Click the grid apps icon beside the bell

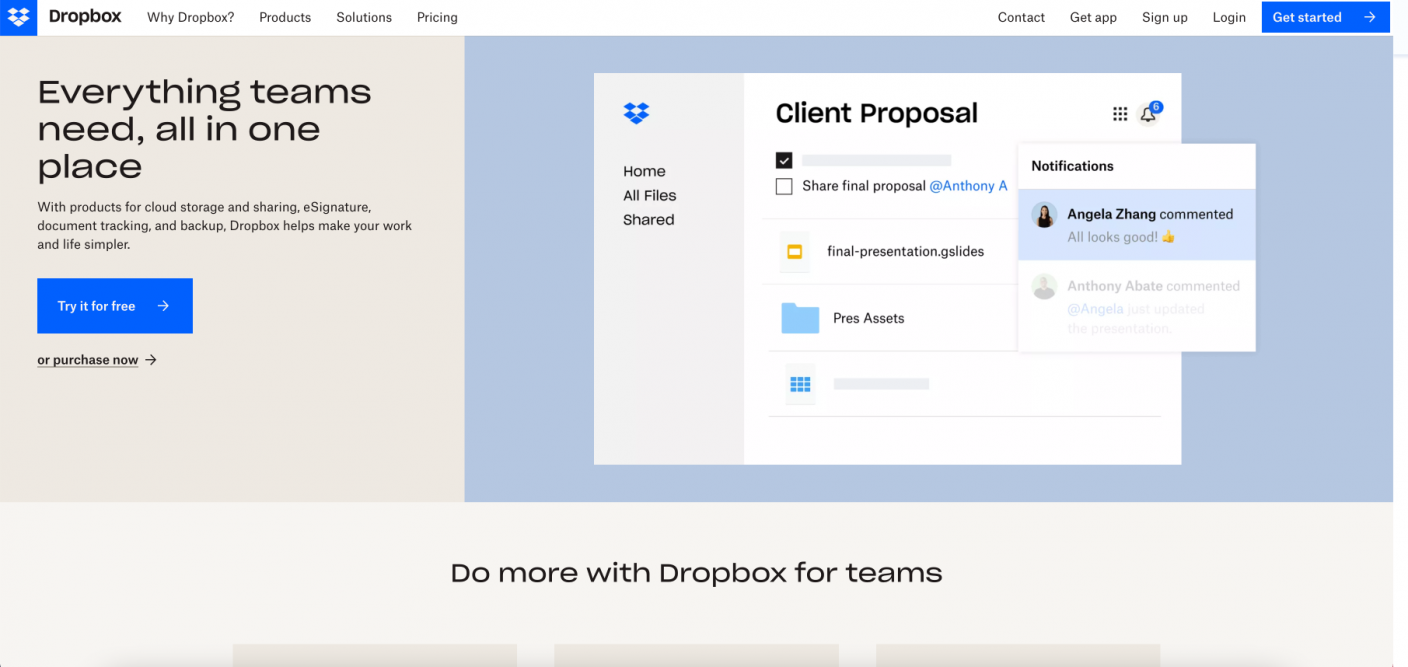pyautogui.click(x=1120, y=113)
